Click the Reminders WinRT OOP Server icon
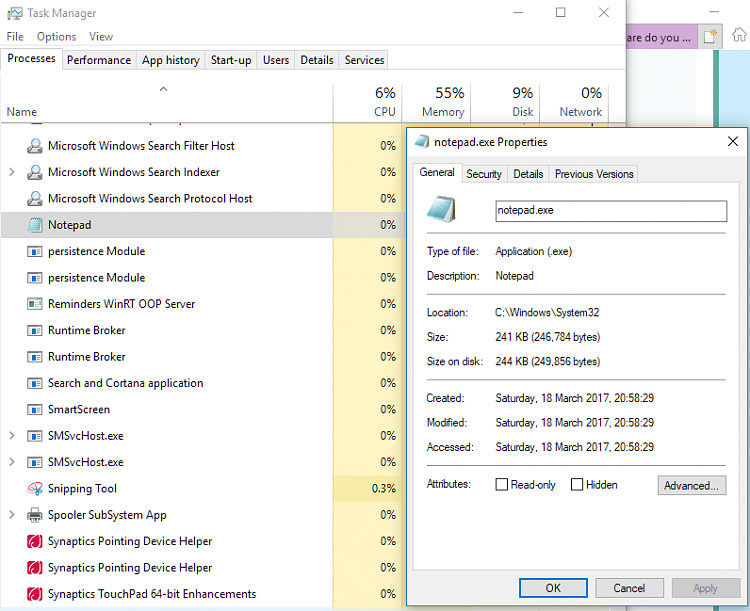 pos(34,304)
